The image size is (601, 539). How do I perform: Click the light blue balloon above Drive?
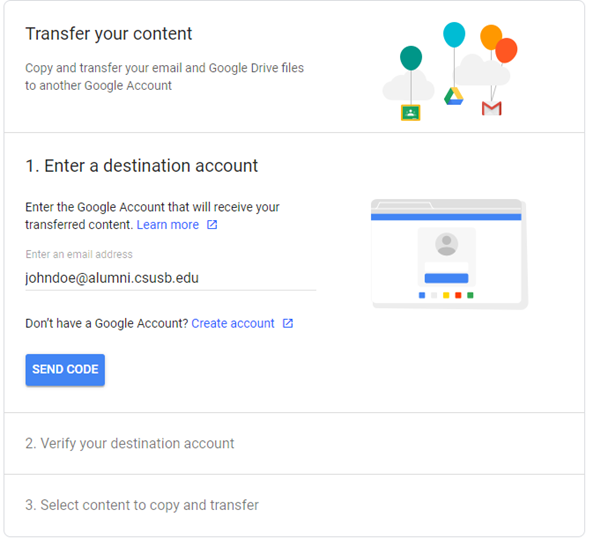click(x=455, y=35)
